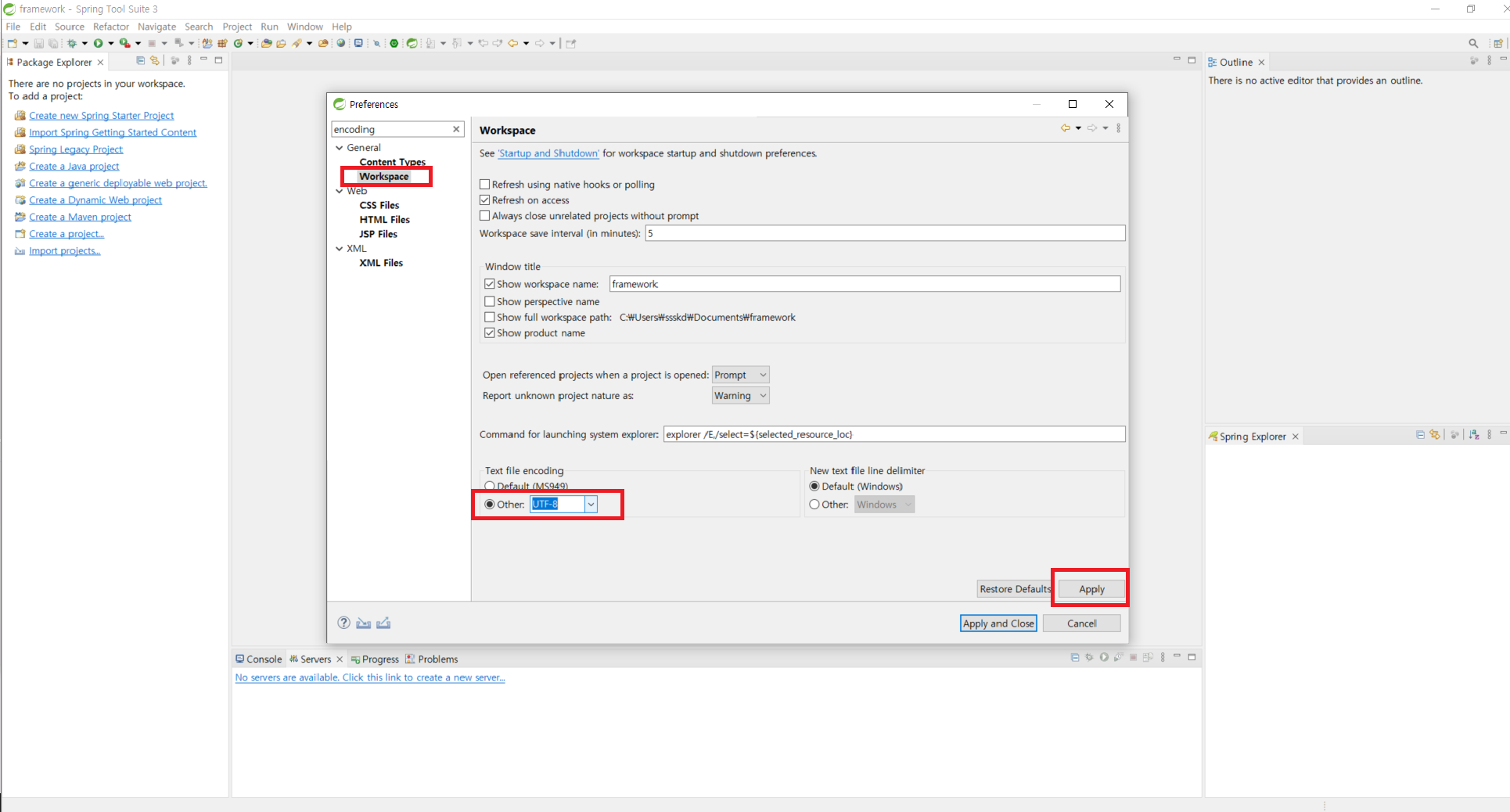The width and height of the screenshot is (1510, 812).
Task: Open Preferences page view menu dots
Action: [1118, 128]
